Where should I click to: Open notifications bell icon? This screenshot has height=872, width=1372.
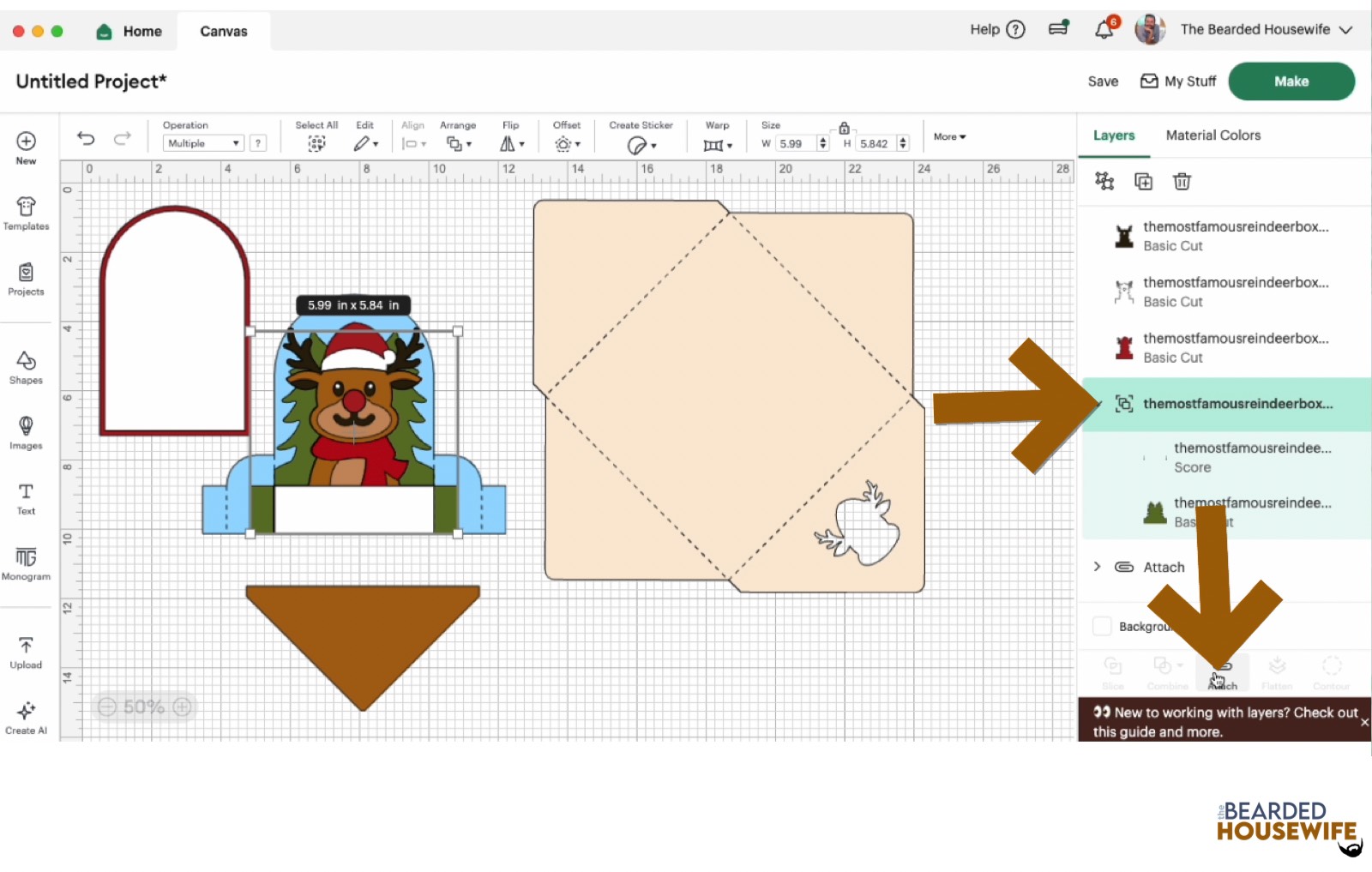(x=1104, y=30)
